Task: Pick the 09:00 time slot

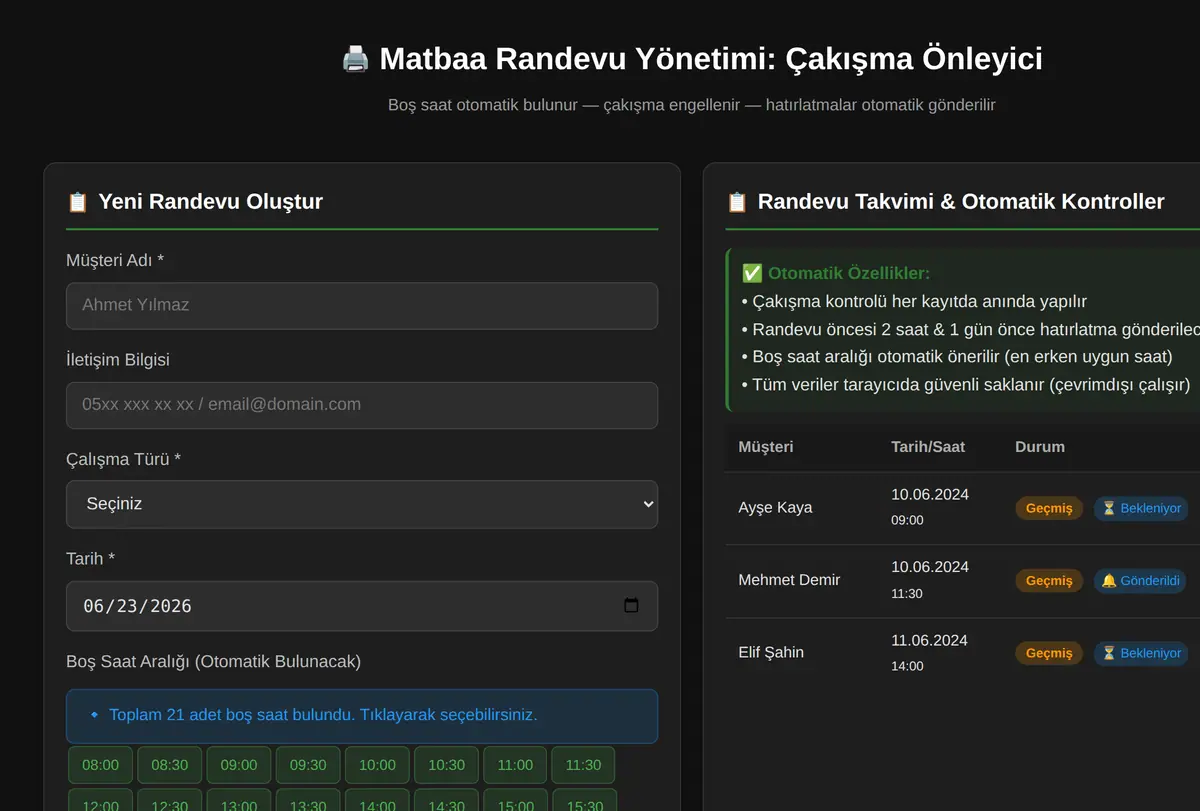Action: click(x=239, y=765)
